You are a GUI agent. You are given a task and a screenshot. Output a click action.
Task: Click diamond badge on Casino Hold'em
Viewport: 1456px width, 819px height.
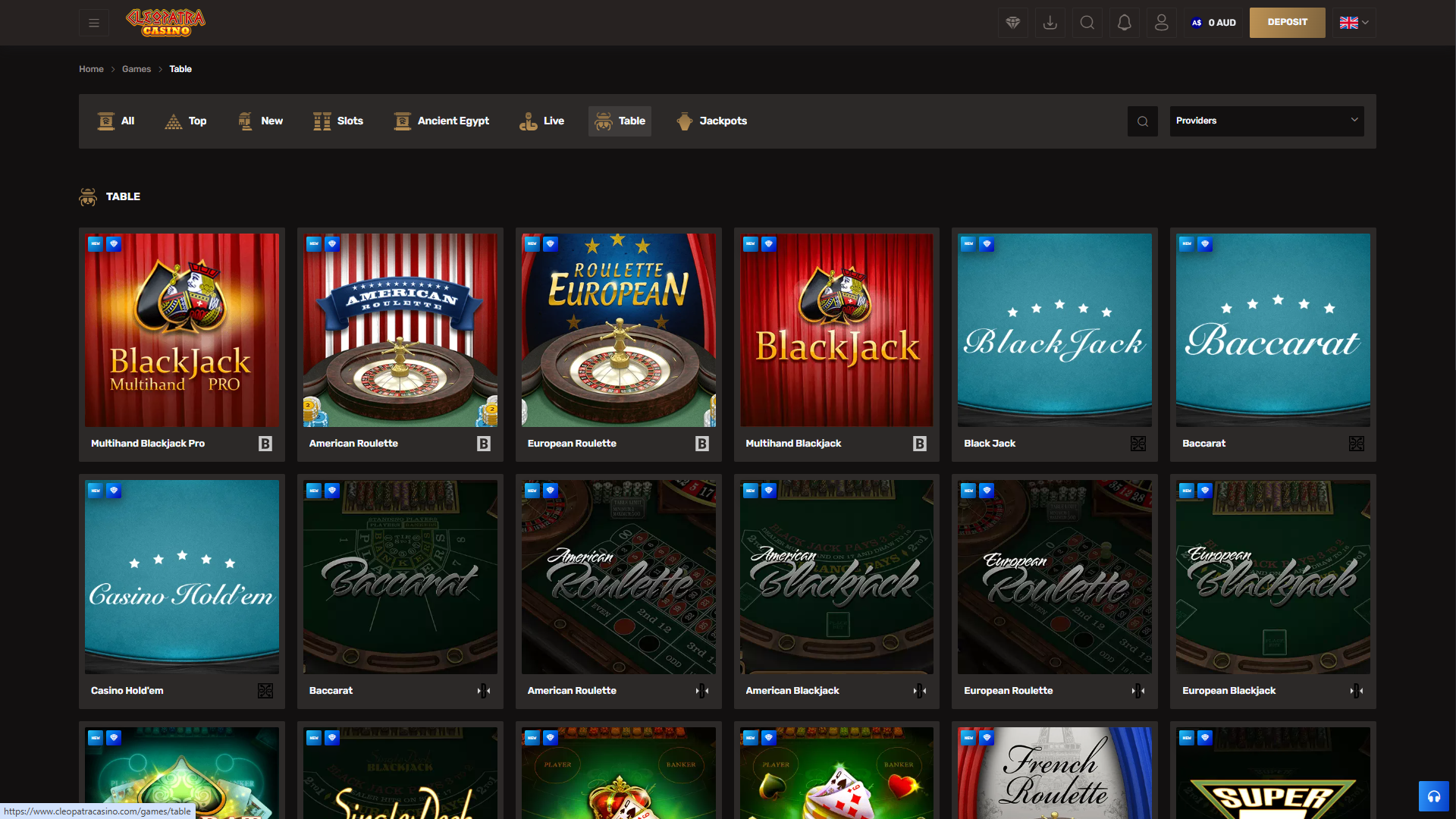[114, 491]
